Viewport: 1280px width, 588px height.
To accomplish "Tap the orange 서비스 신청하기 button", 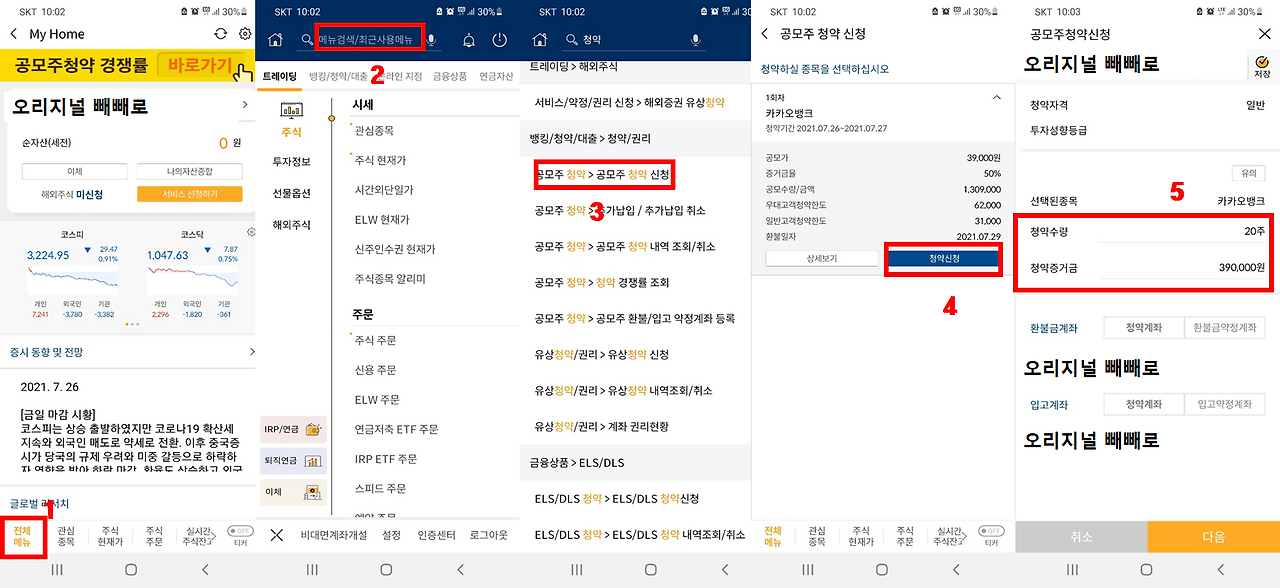I will point(189,194).
